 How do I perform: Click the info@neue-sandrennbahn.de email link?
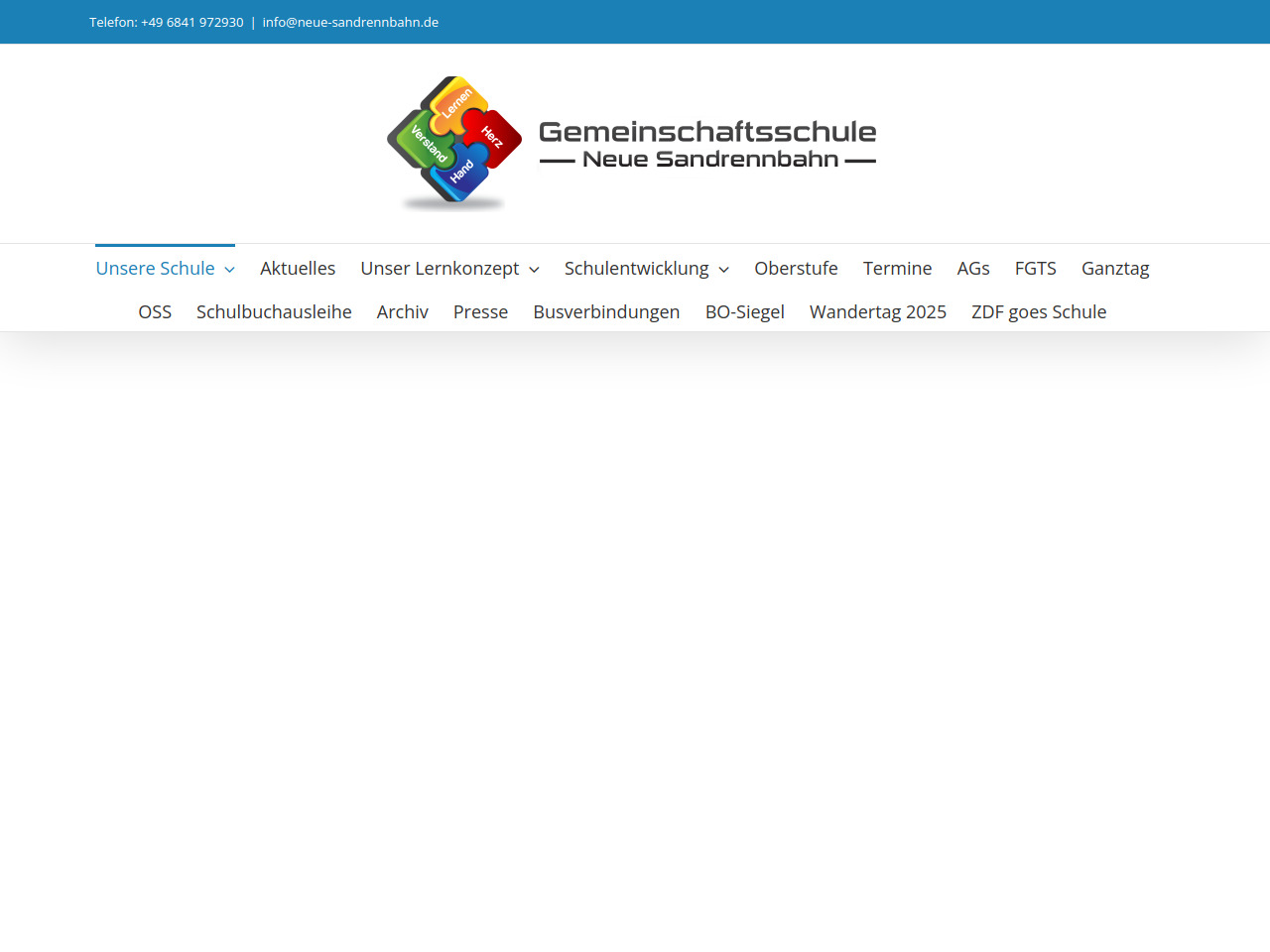(x=350, y=22)
